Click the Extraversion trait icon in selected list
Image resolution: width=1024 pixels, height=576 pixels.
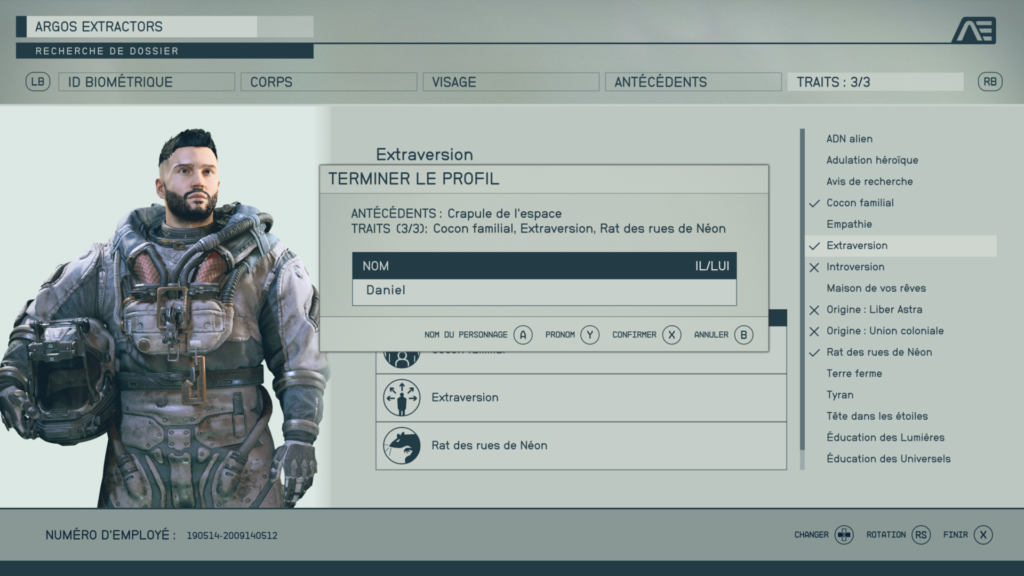tap(402, 398)
